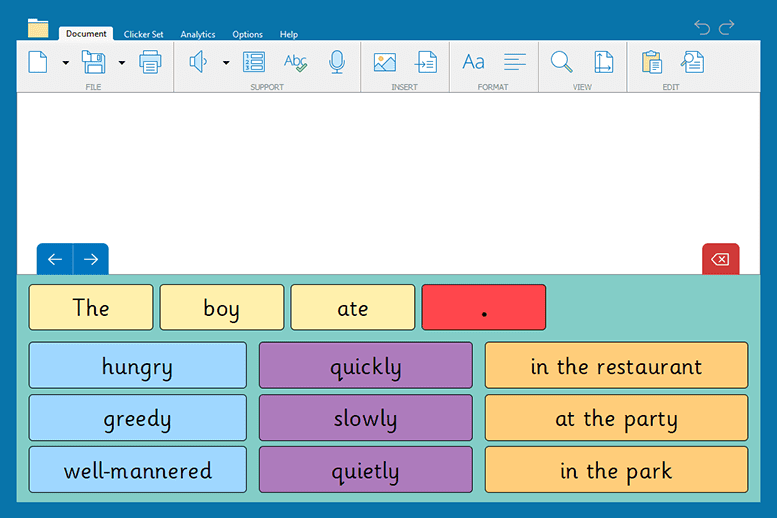Open the Clicker Set tab

pyautogui.click(x=143, y=34)
